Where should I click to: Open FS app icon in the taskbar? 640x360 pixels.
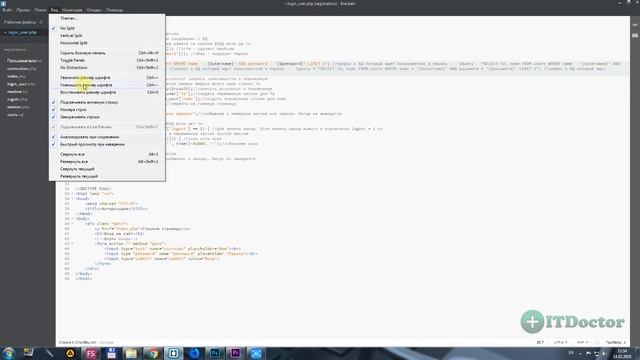point(91,353)
